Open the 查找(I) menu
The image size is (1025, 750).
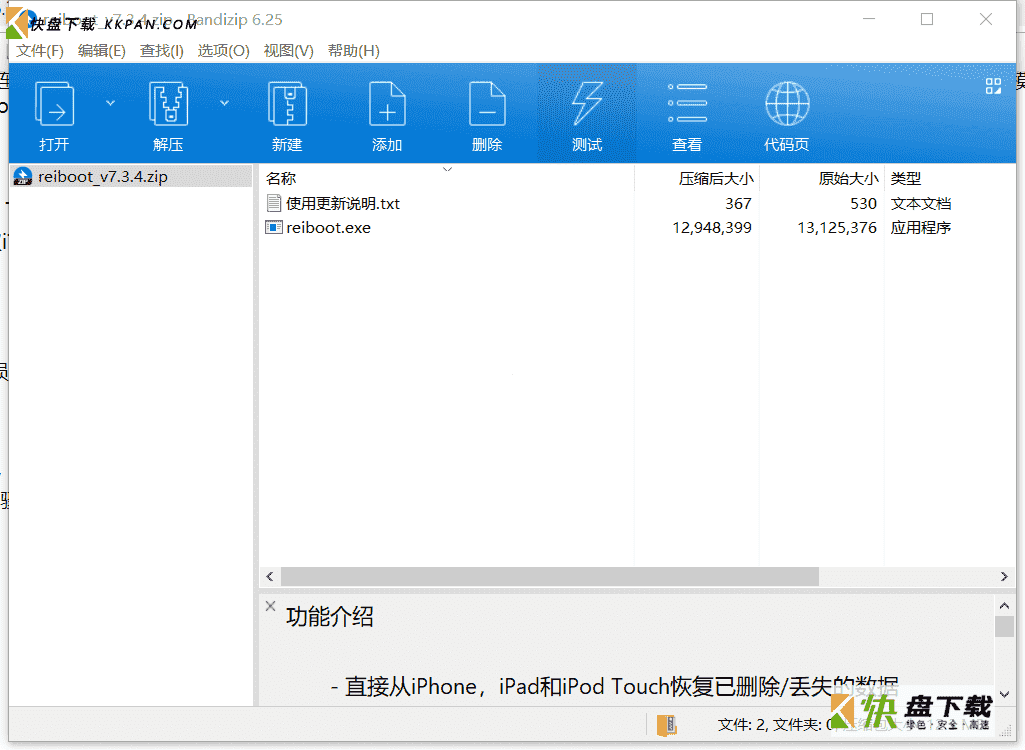[161, 50]
